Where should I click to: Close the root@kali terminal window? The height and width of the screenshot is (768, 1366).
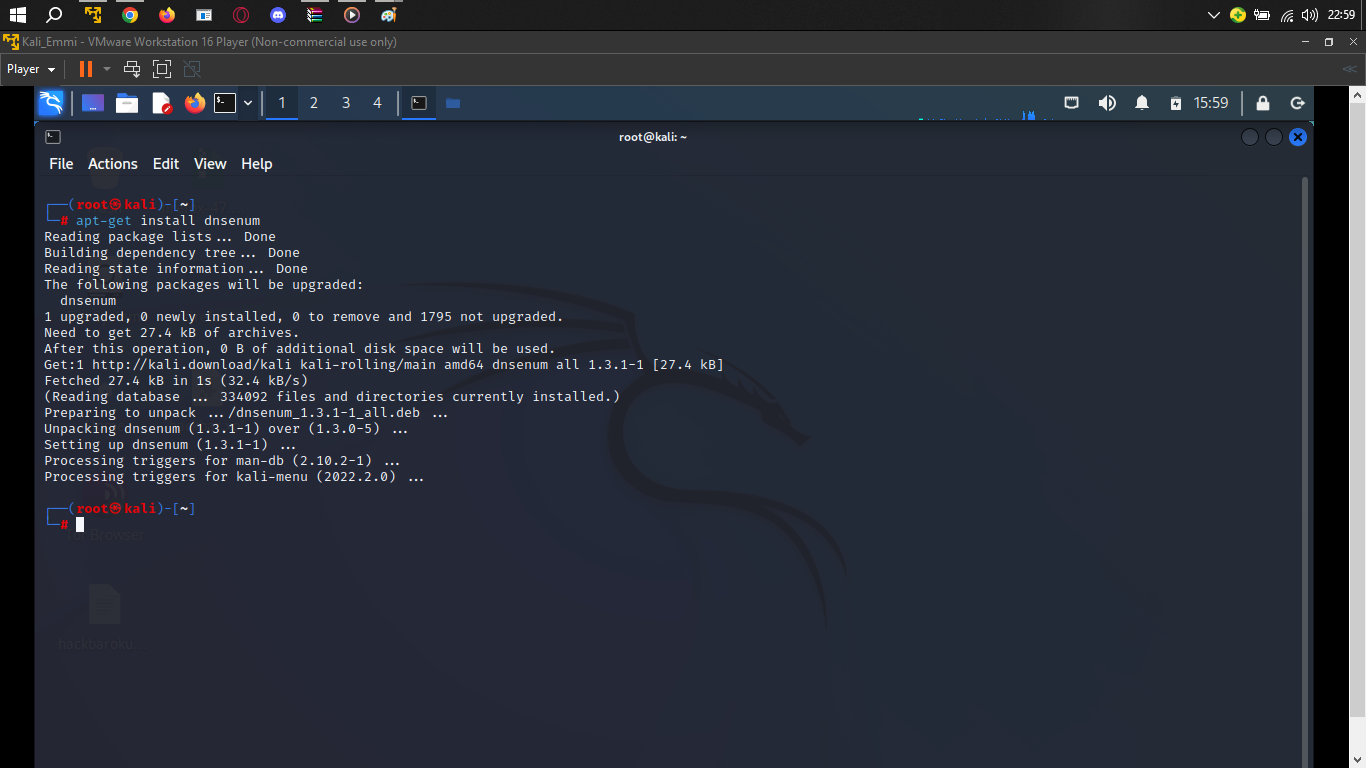tap(1298, 137)
